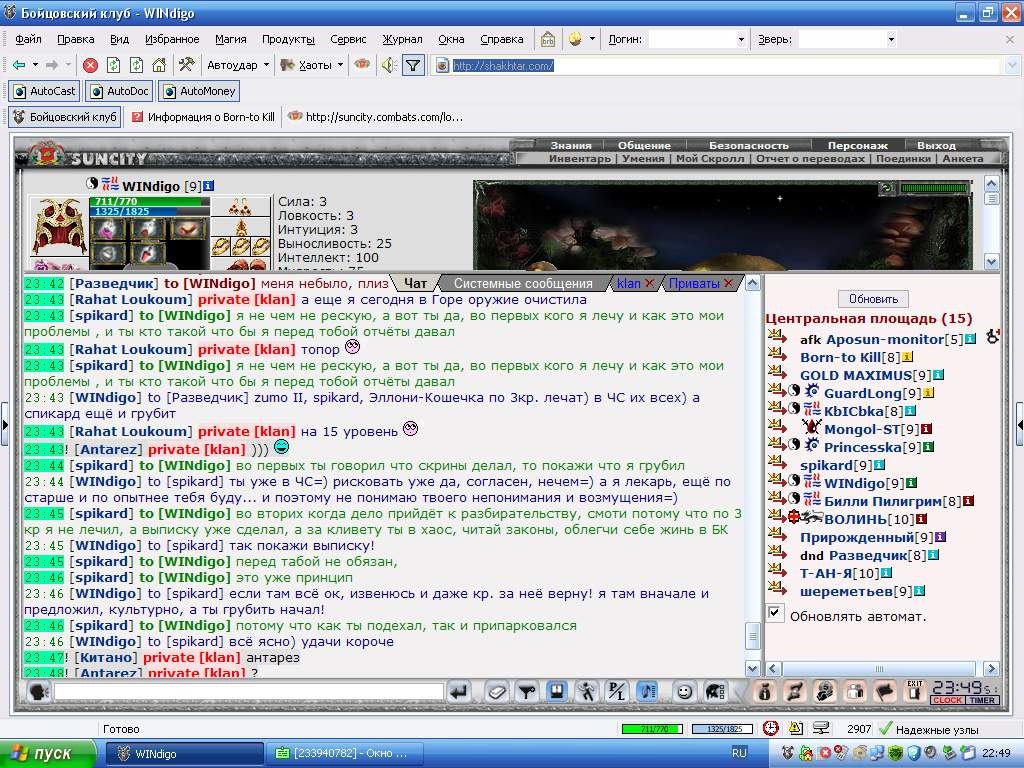Screen dimensions: 1024x768
Task: Close the klan chat tab
Action: coord(649,283)
